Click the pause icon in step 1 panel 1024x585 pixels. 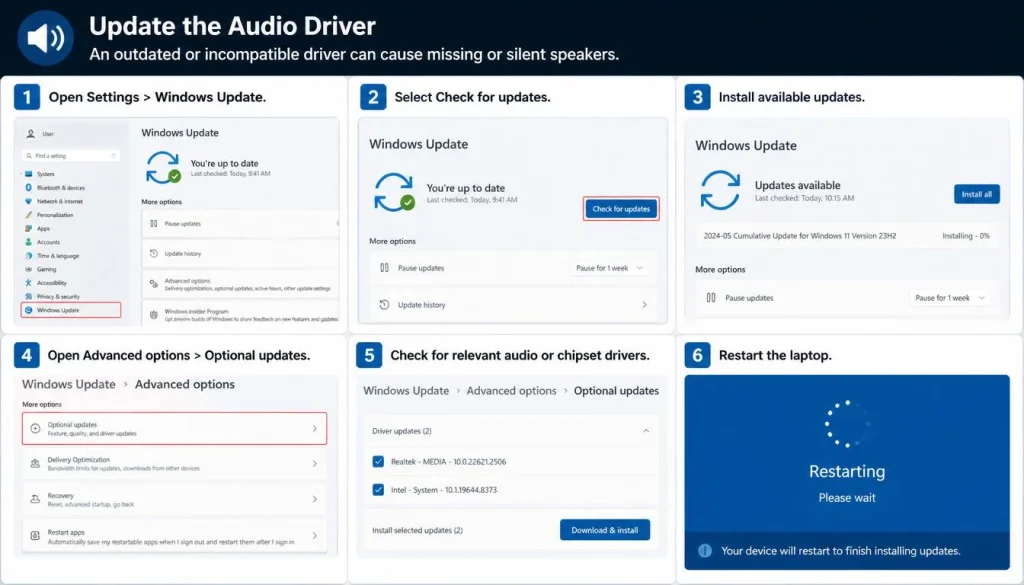point(153,223)
